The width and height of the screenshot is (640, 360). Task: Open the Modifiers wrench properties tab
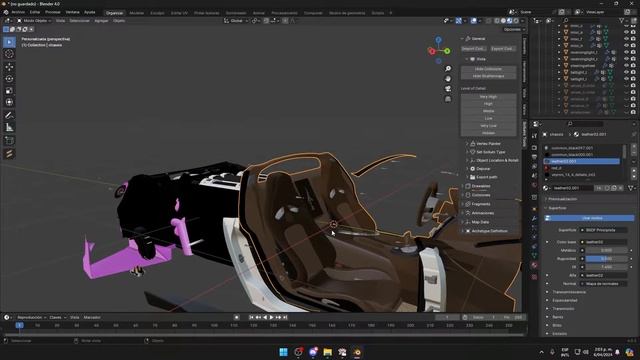point(534,219)
